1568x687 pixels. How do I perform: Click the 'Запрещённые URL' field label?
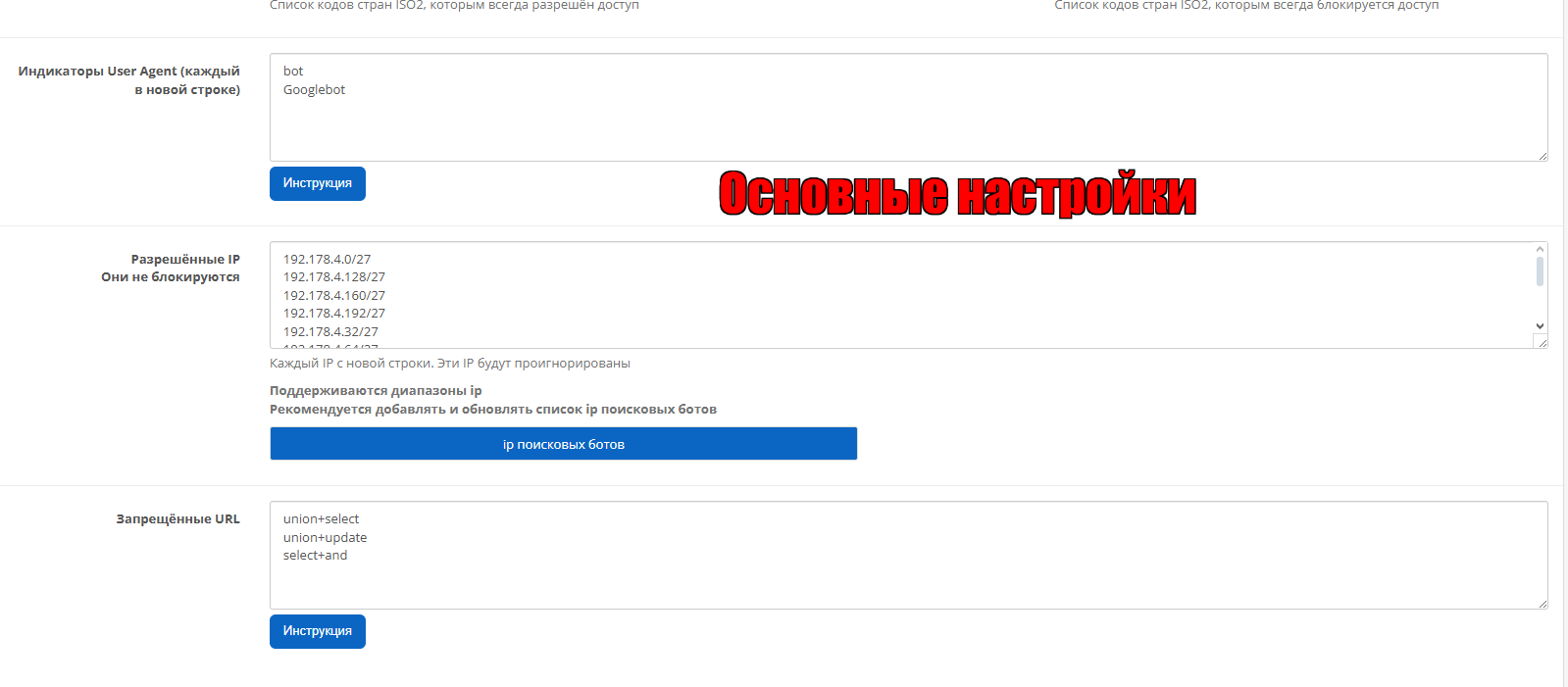(177, 519)
